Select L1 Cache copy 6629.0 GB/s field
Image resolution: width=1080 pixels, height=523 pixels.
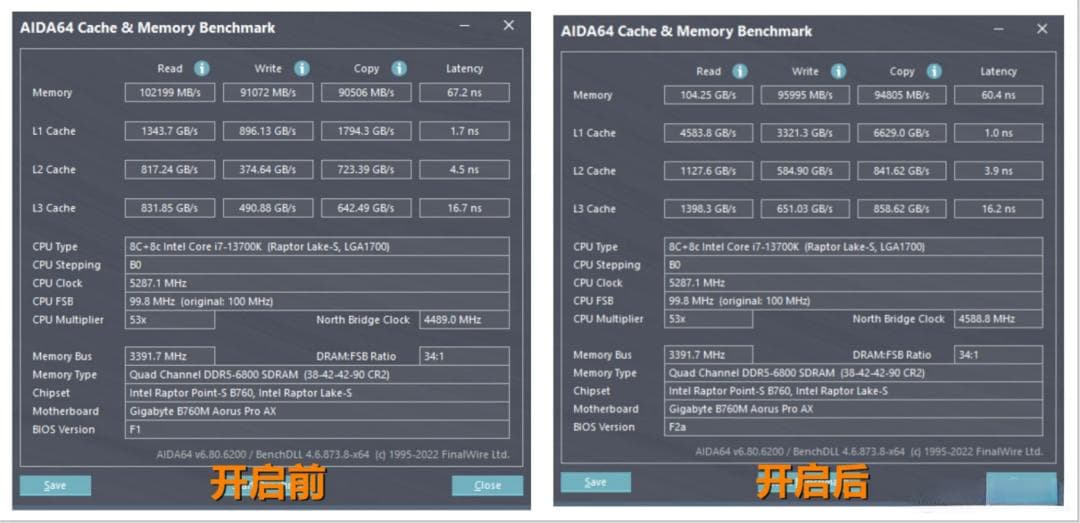pos(902,133)
